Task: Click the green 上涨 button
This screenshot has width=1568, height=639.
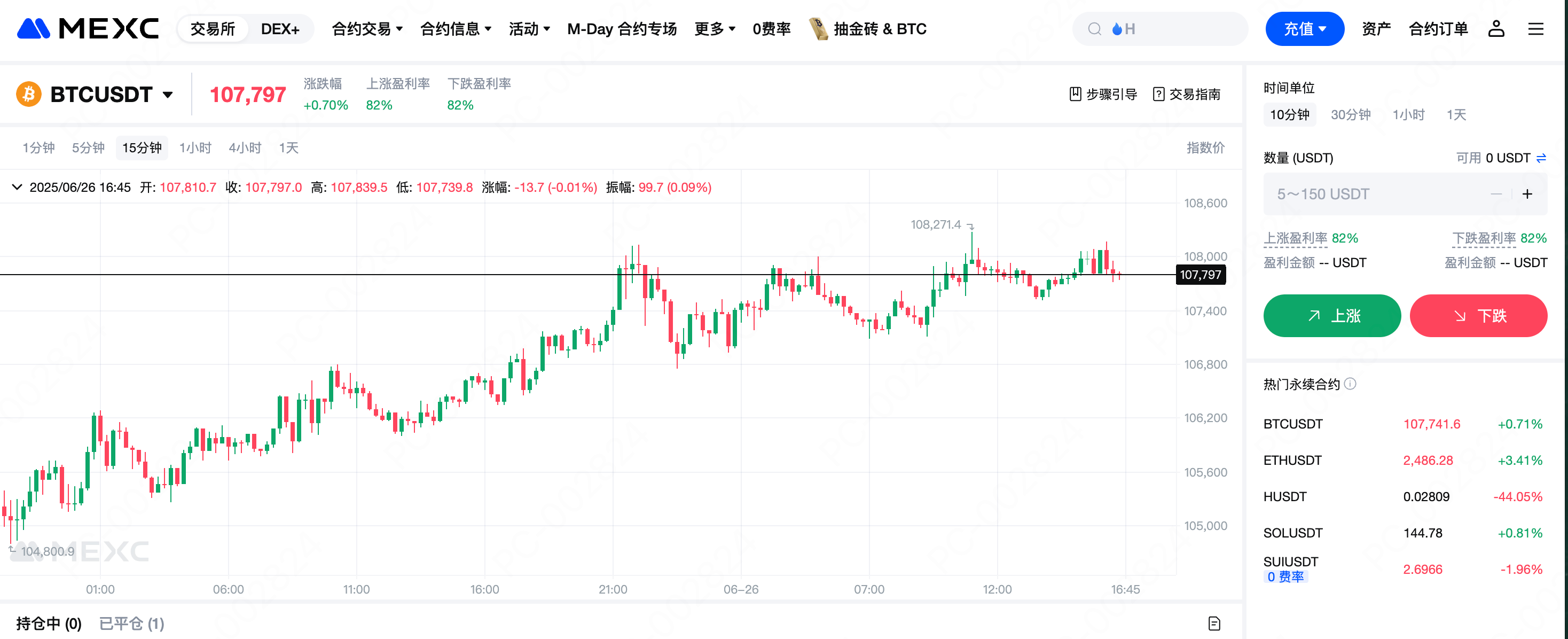Action: coord(1332,316)
